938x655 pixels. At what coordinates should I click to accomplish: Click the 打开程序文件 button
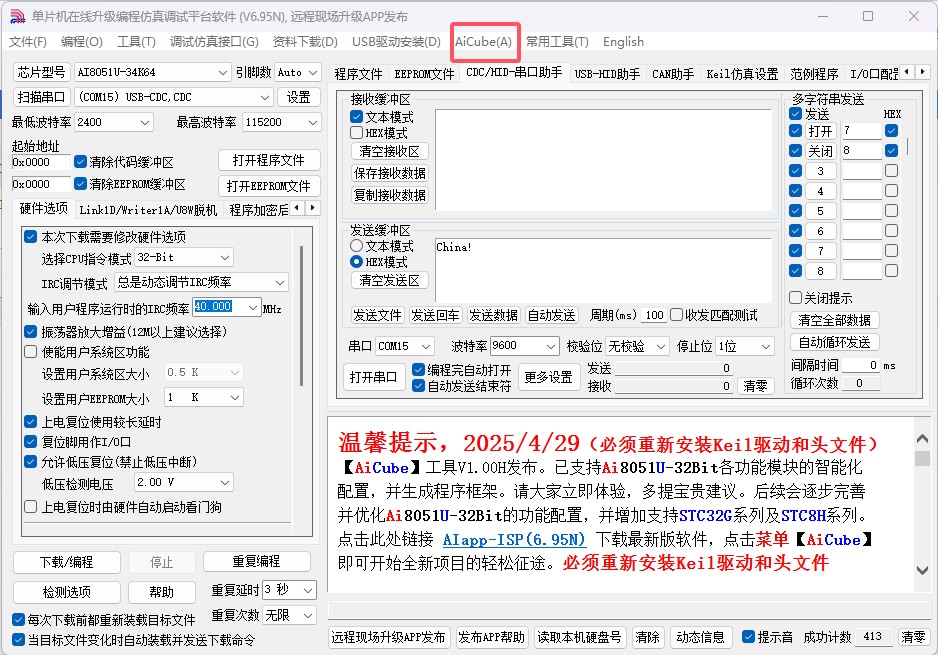point(269,160)
